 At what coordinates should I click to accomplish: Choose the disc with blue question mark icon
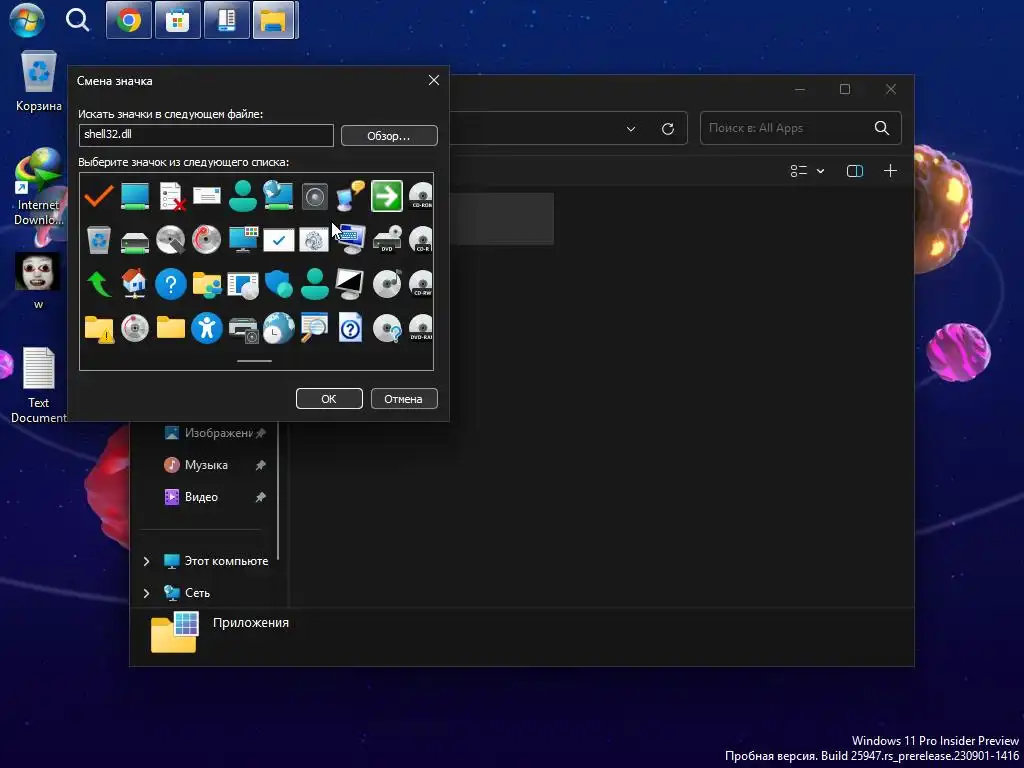[387, 328]
